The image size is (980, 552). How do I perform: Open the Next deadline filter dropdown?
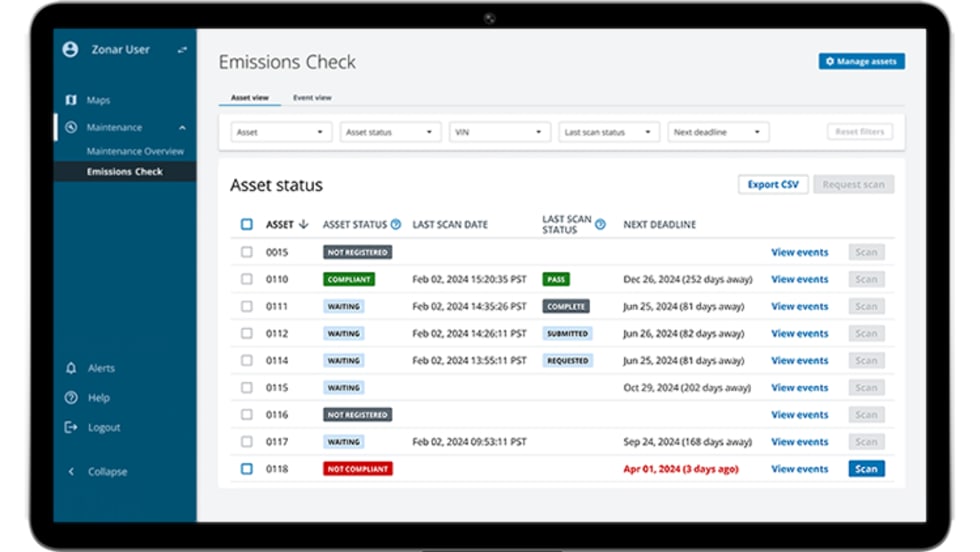pos(718,133)
